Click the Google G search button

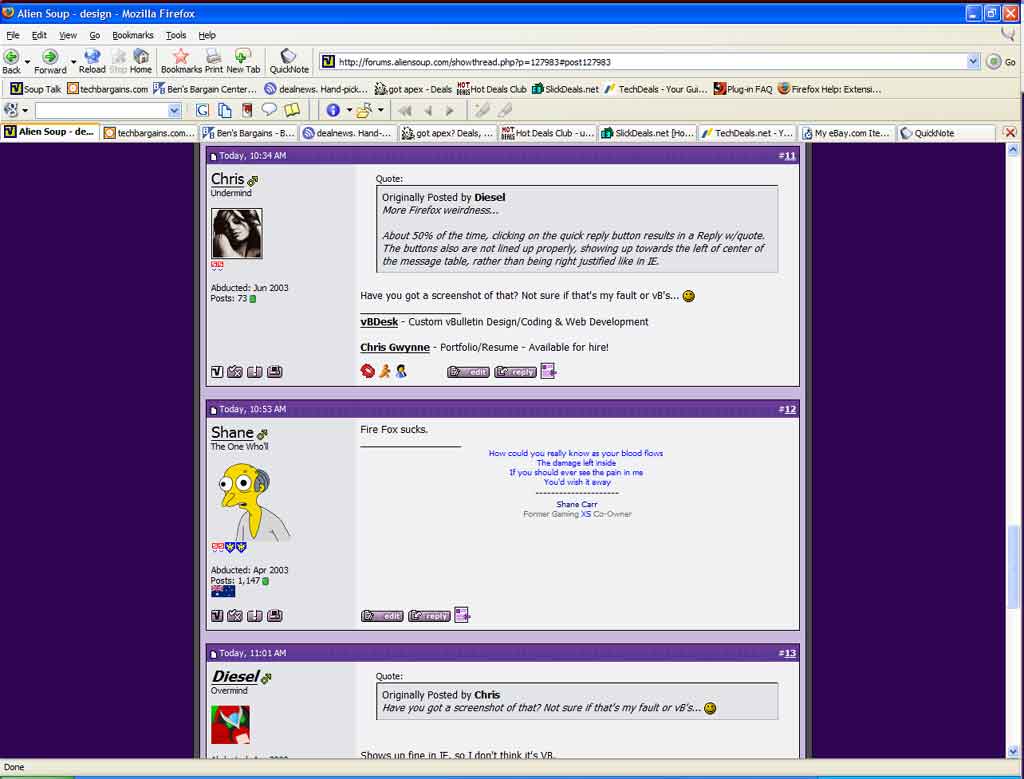(x=202, y=110)
